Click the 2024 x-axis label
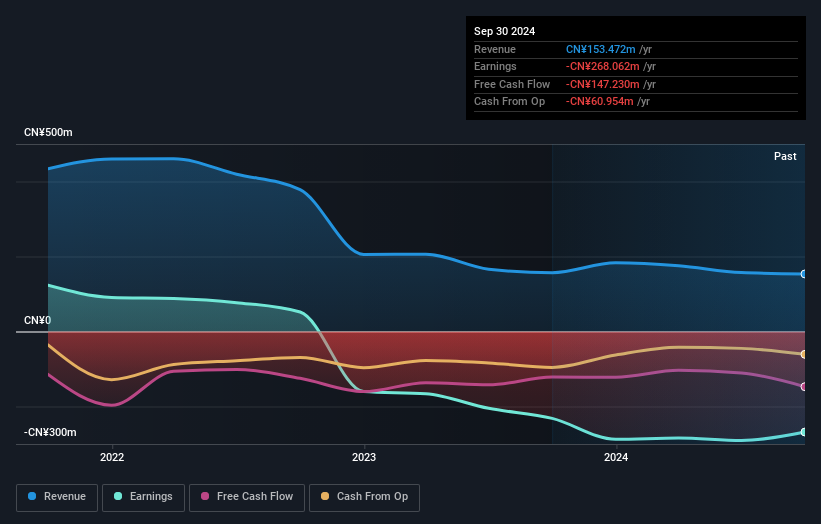The image size is (821, 524). pos(616,457)
